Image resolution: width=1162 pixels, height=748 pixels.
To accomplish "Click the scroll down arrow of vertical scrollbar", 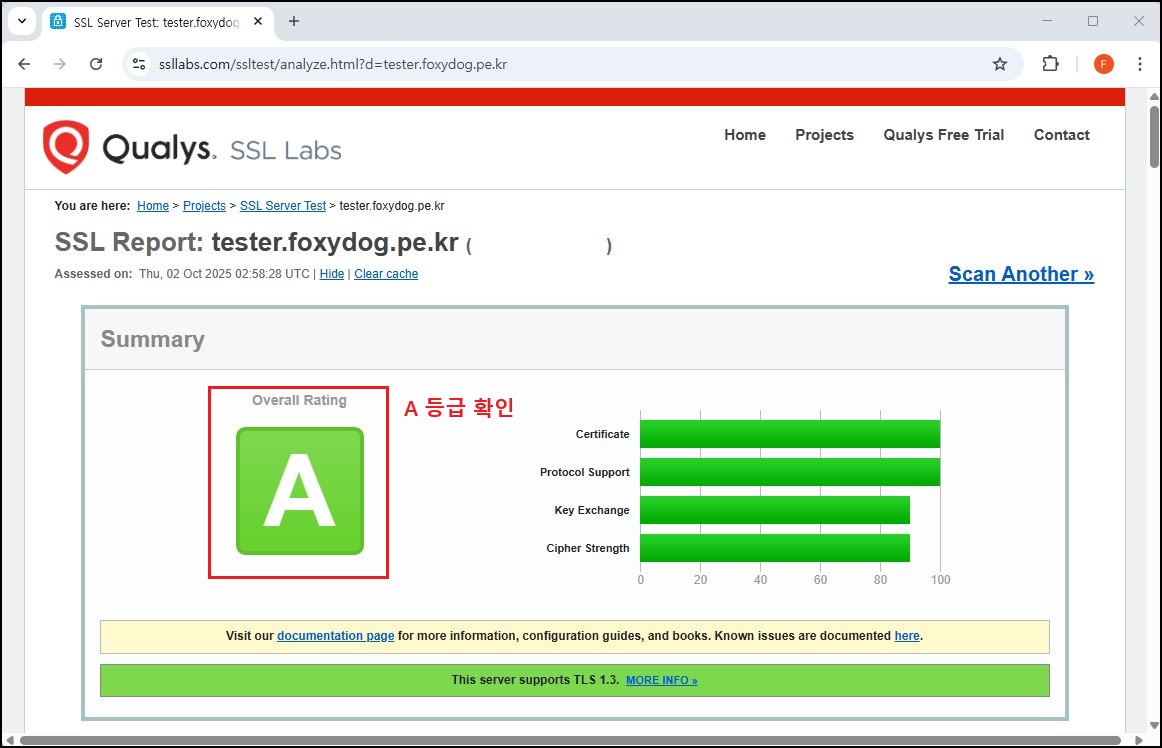I will click(x=1154, y=726).
